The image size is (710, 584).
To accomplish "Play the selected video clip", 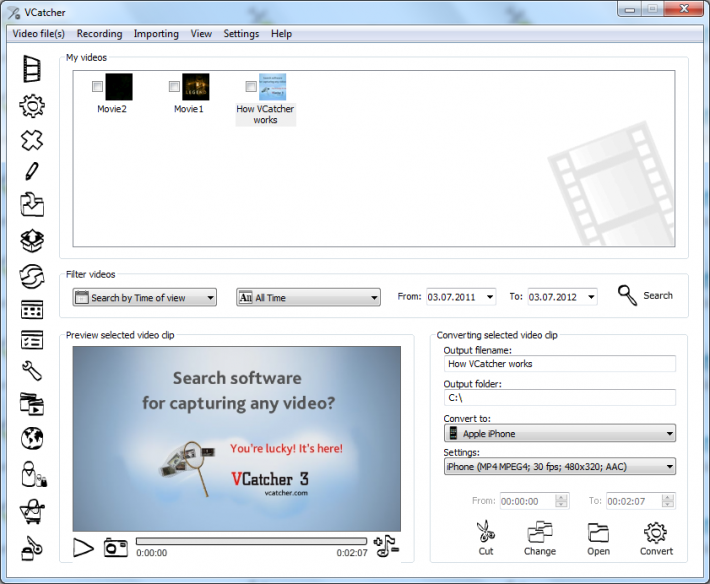I will click(x=83, y=548).
